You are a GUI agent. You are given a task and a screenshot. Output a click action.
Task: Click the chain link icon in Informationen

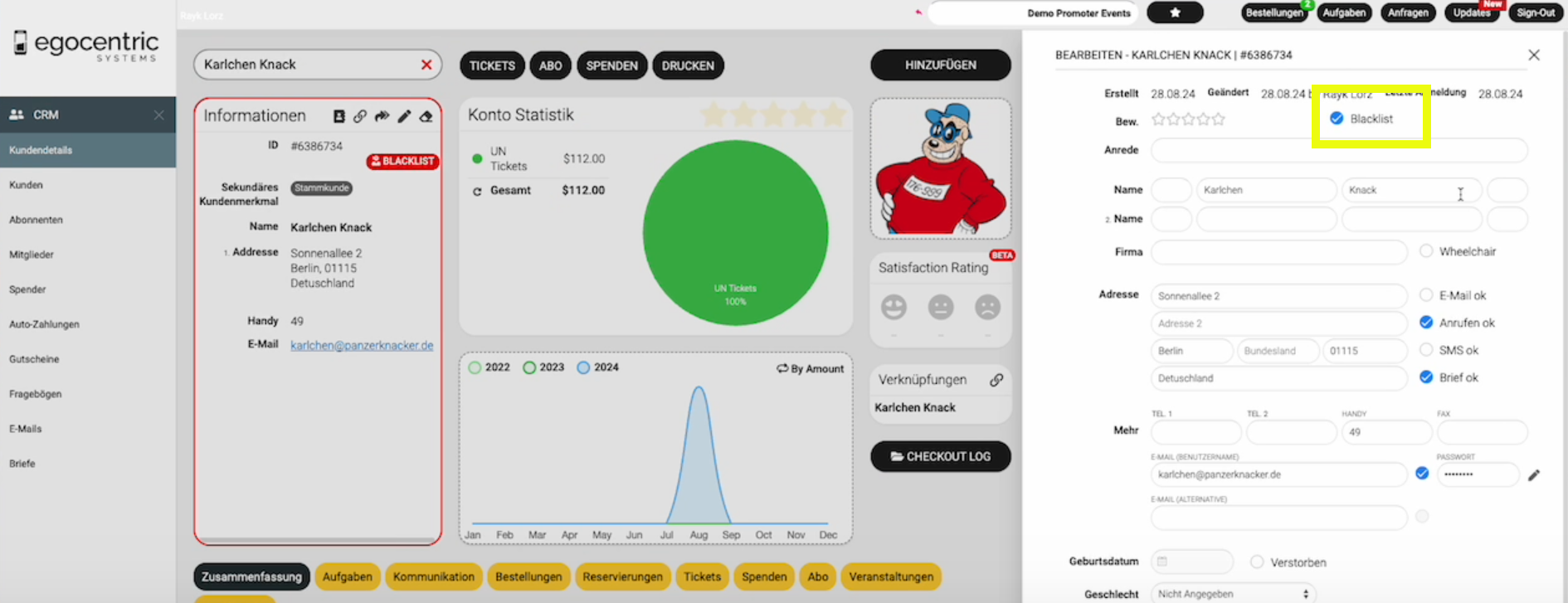point(360,116)
